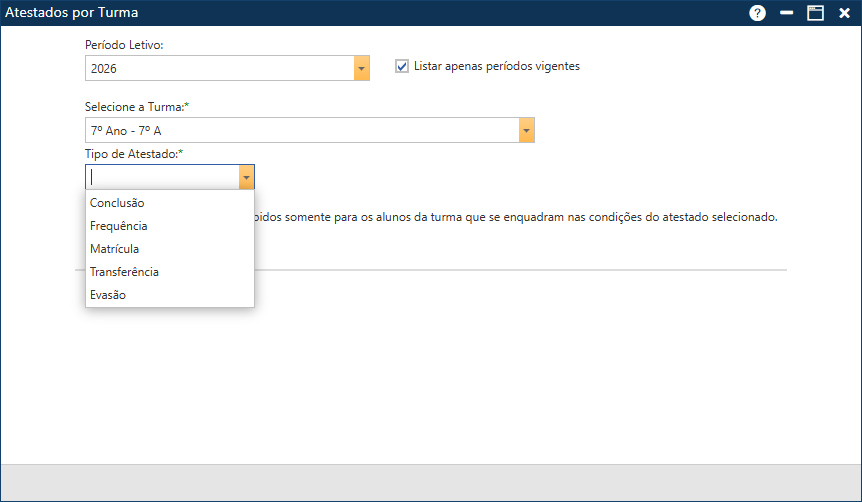Close the Atestados por Turma window

click(x=845, y=13)
